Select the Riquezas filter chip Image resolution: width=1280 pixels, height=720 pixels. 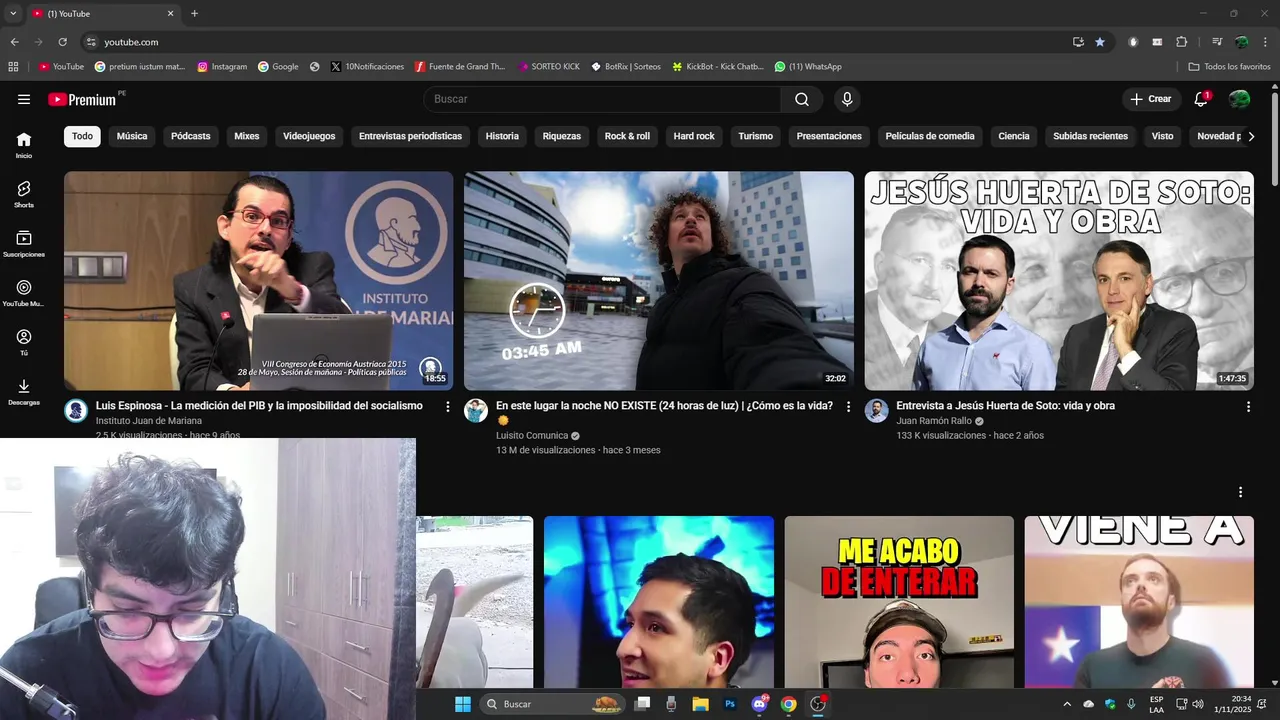click(x=562, y=136)
